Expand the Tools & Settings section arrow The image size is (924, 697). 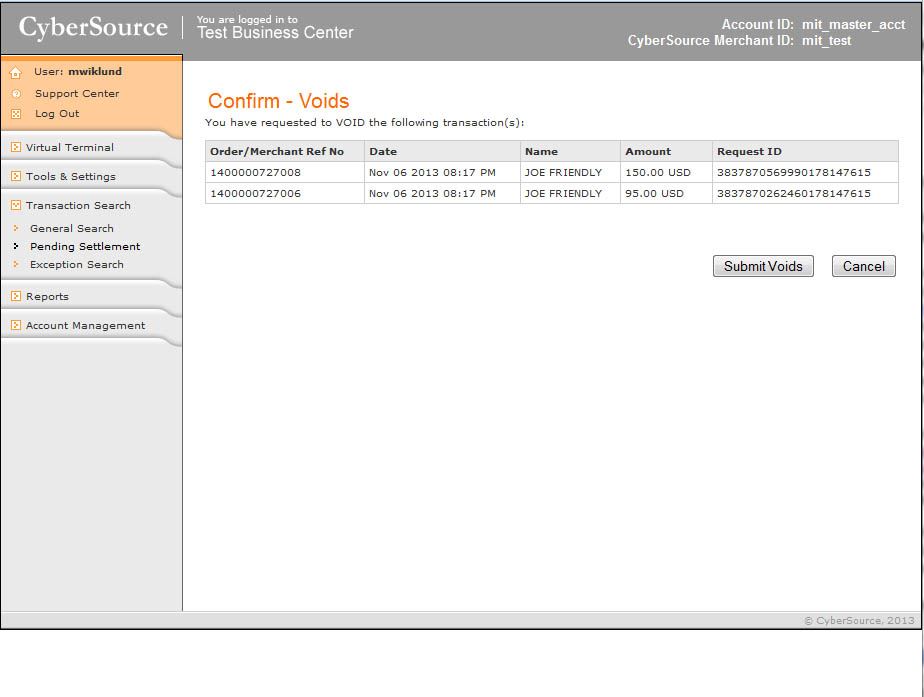16,177
